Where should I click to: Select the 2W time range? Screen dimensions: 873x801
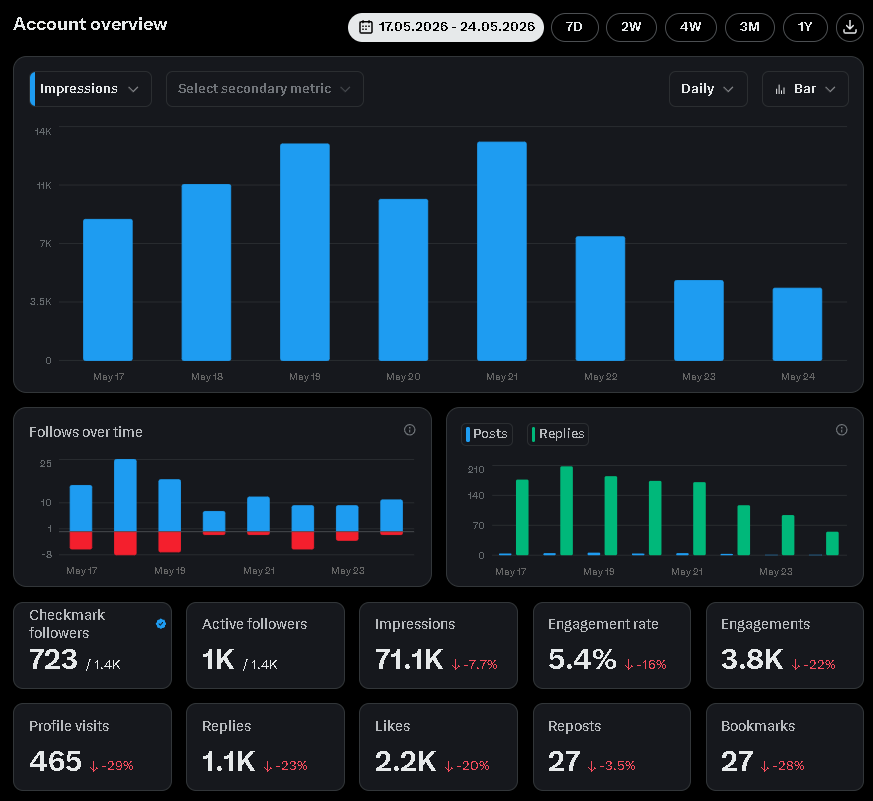coord(631,27)
